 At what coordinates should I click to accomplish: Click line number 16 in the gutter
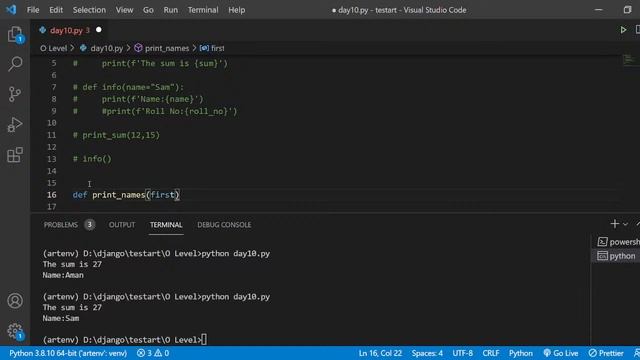click(51, 195)
